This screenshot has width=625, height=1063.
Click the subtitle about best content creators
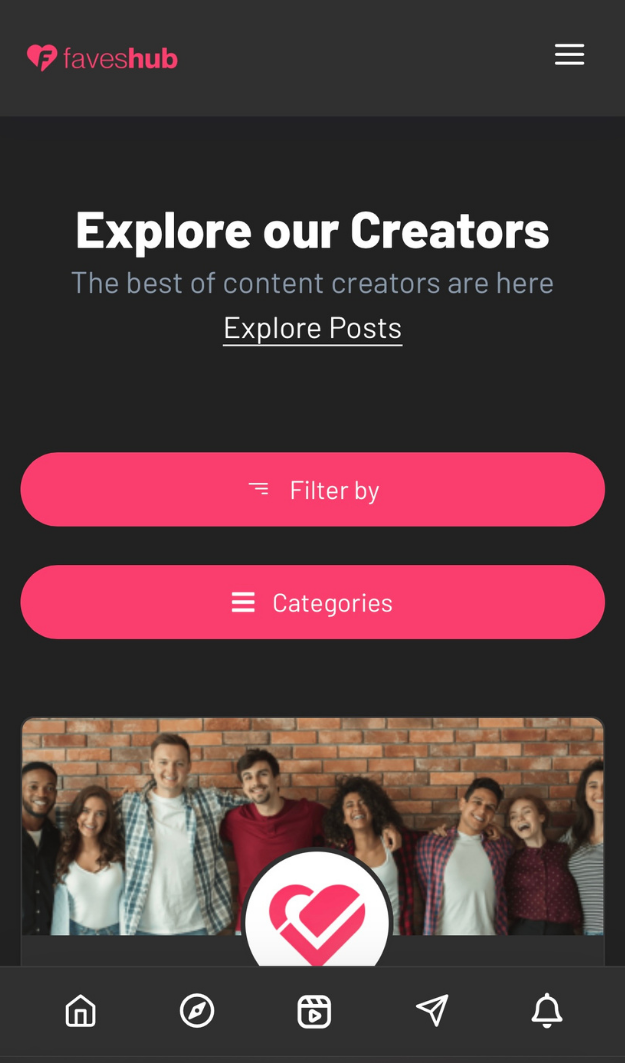pos(312,283)
